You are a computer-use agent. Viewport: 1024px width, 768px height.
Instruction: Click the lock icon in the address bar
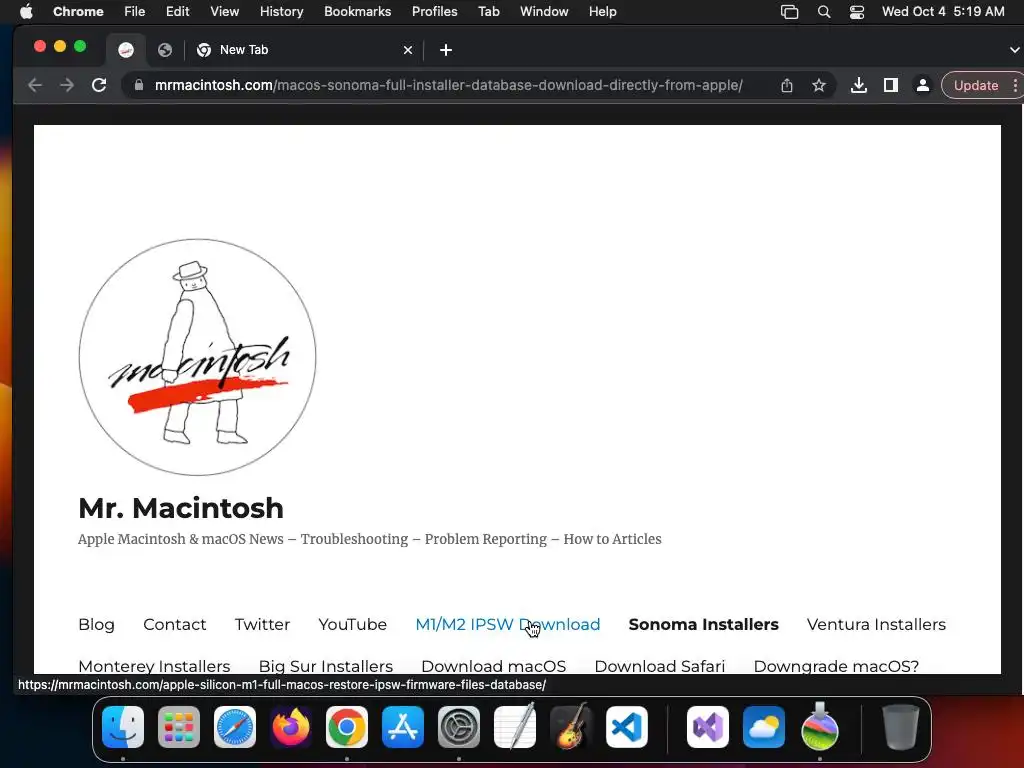click(138, 85)
